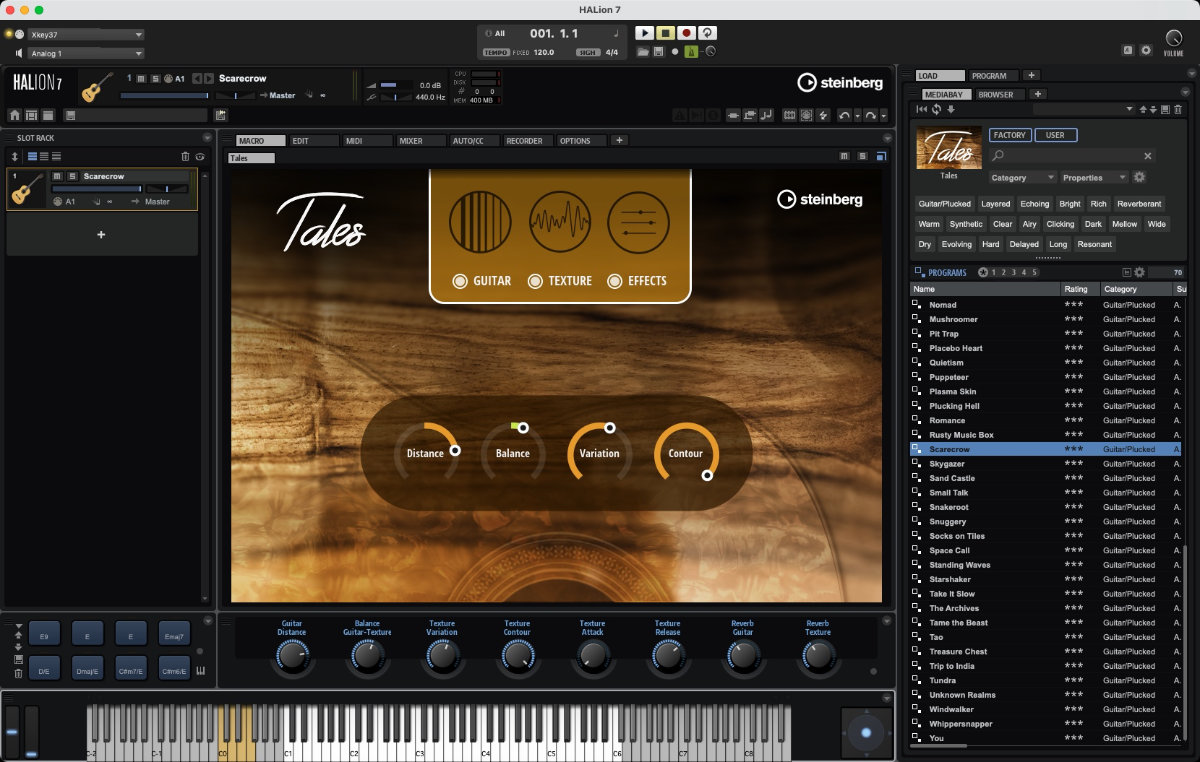Click the undo arrow icon
This screenshot has height=762, width=1200.
click(x=844, y=116)
